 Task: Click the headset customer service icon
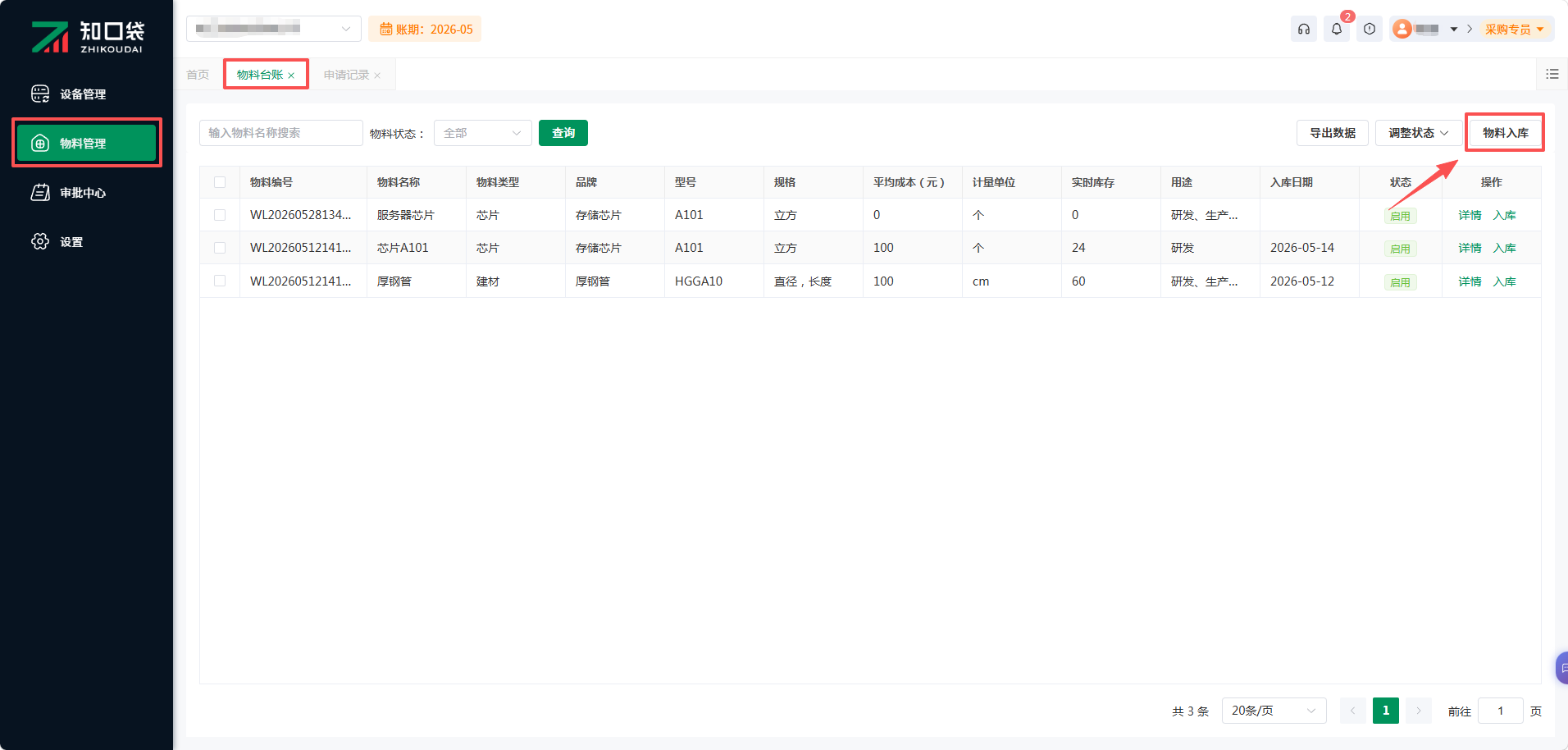click(x=1304, y=29)
